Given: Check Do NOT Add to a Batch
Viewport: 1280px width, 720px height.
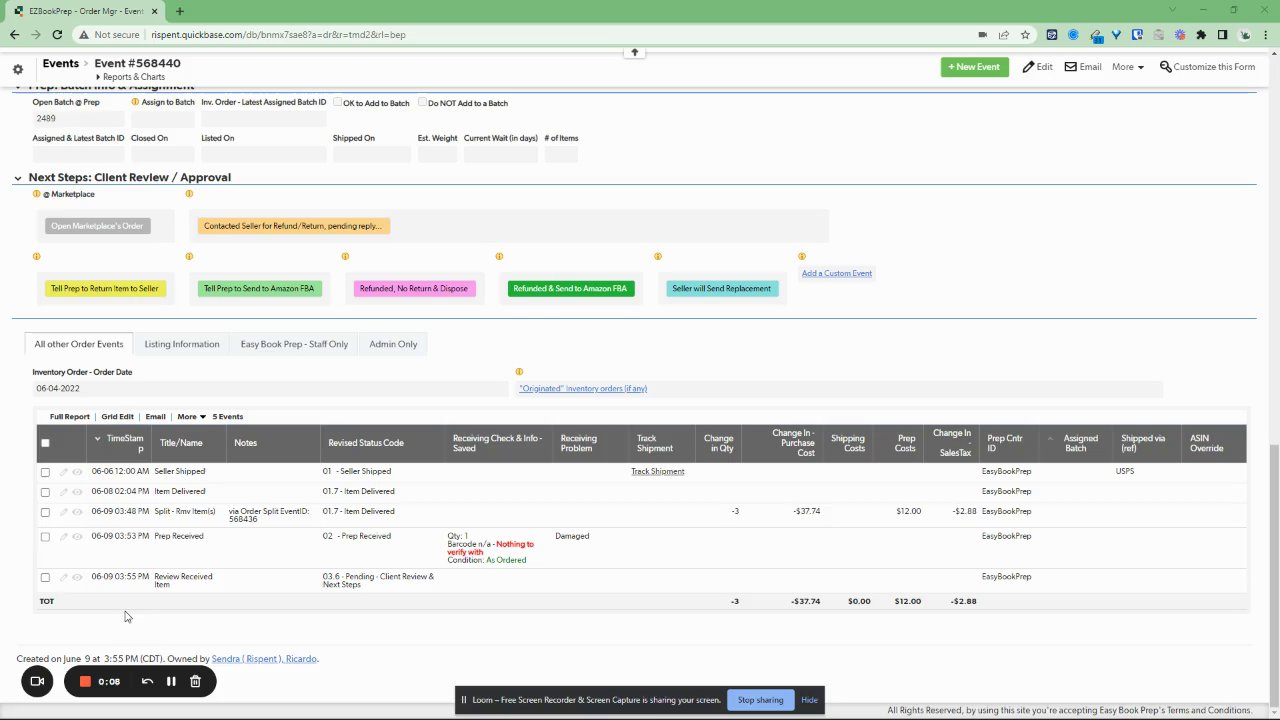Looking at the screenshot, I should tap(423, 102).
